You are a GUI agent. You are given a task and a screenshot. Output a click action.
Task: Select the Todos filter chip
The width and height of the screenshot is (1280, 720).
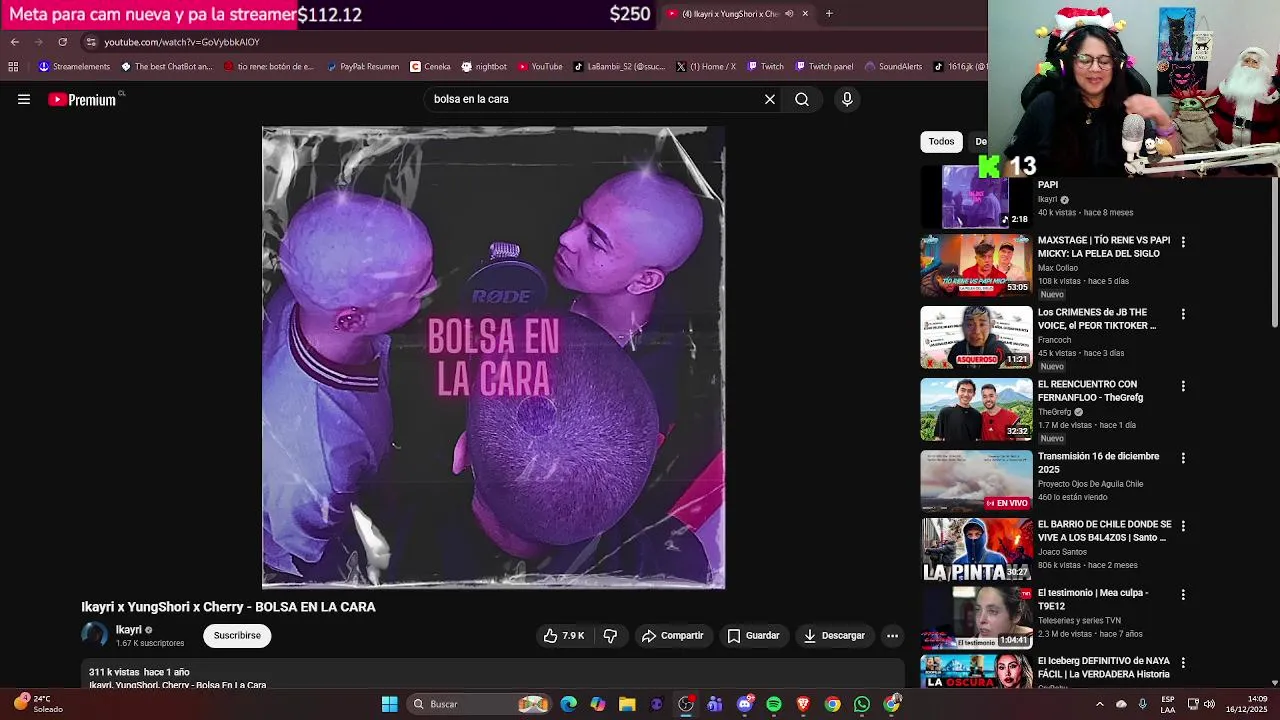[941, 141]
